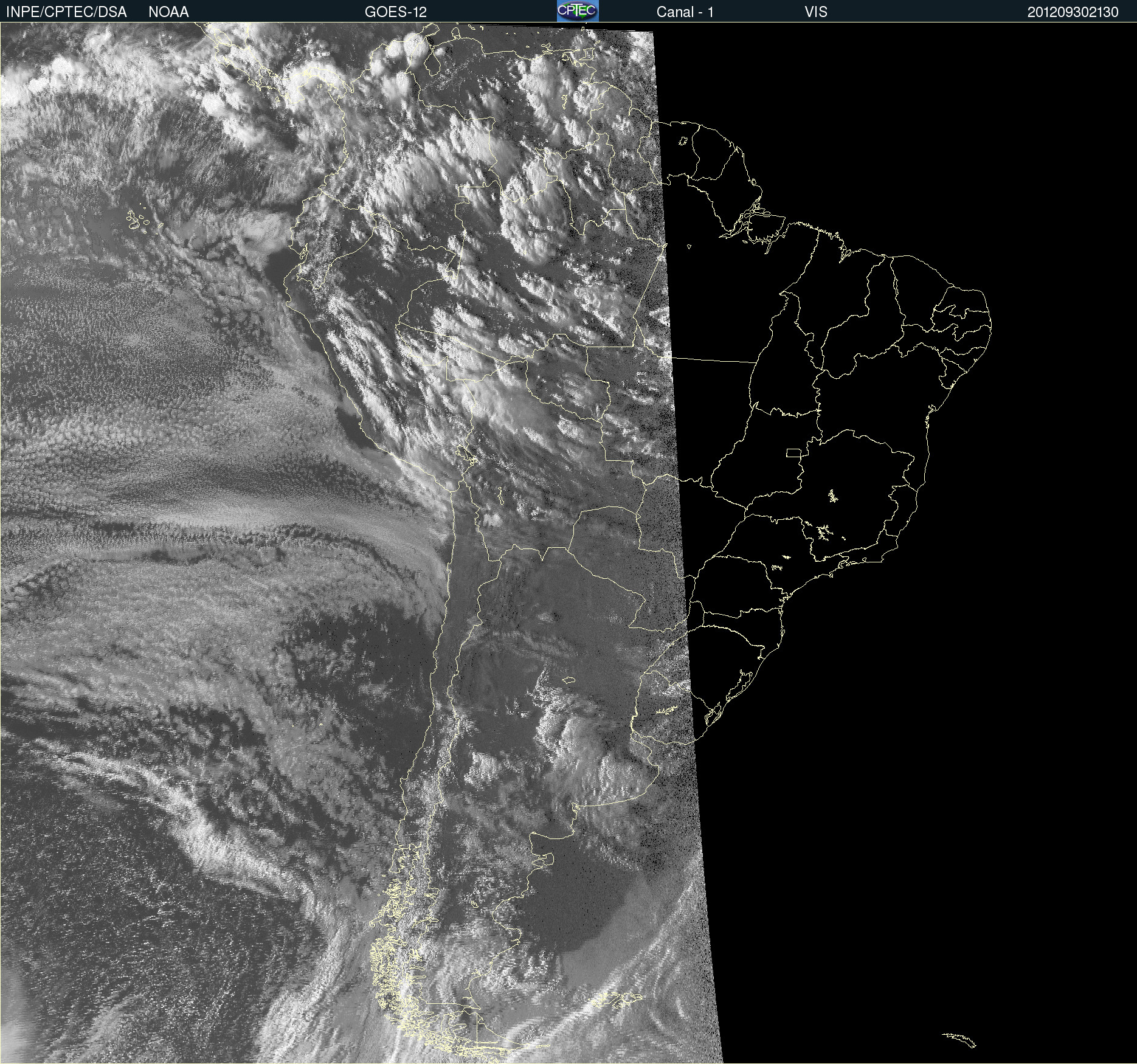Click the CPTEC logo in the header
The height and width of the screenshot is (1064, 1137).
tap(578, 11)
